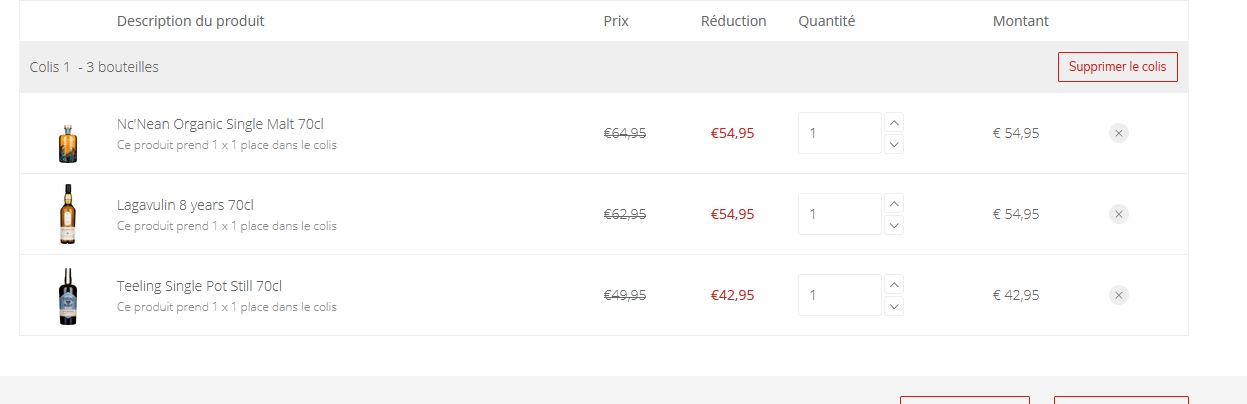Viewport: 1247px width, 404px height.
Task: Focus the Teeling quantity input field
Action: pyautogui.click(x=839, y=295)
